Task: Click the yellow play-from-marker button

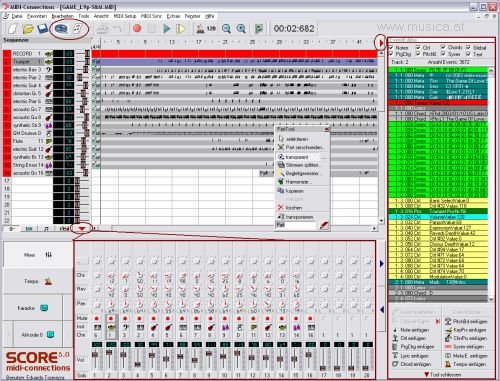Action: pos(180,29)
